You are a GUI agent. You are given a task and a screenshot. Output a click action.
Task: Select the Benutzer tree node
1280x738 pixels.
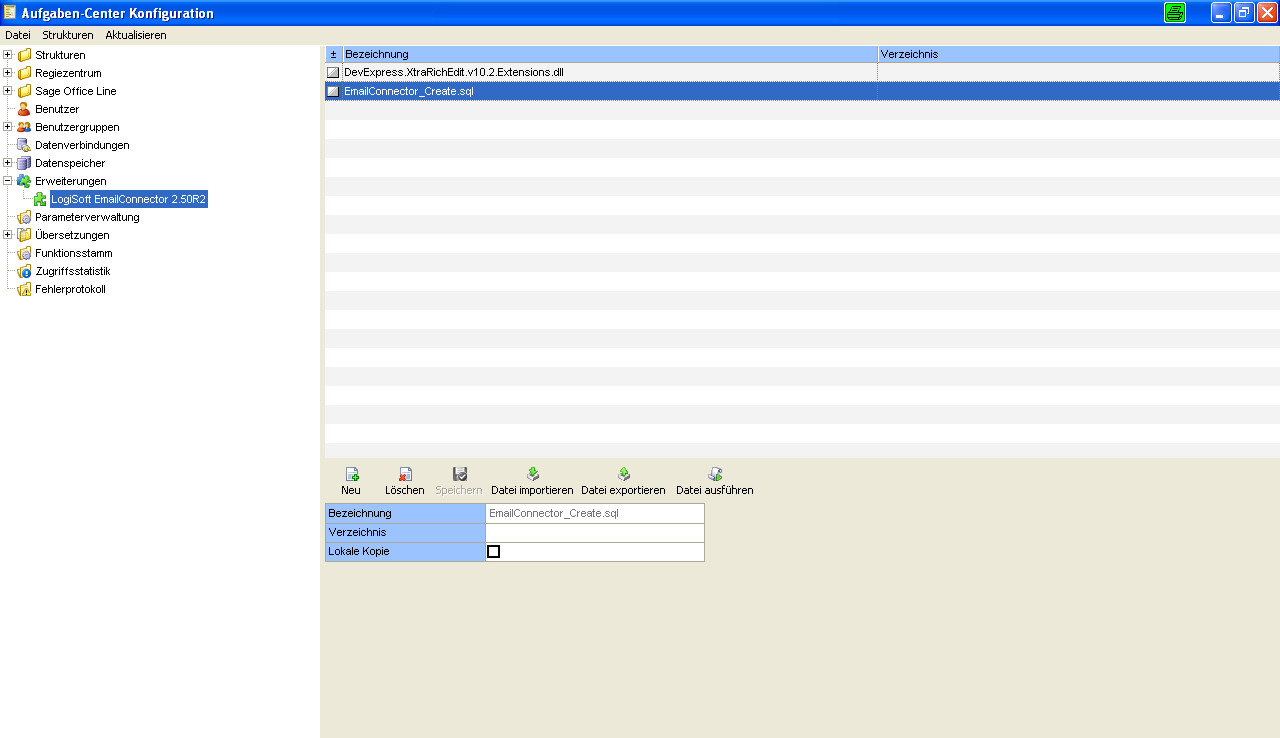click(57, 109)
